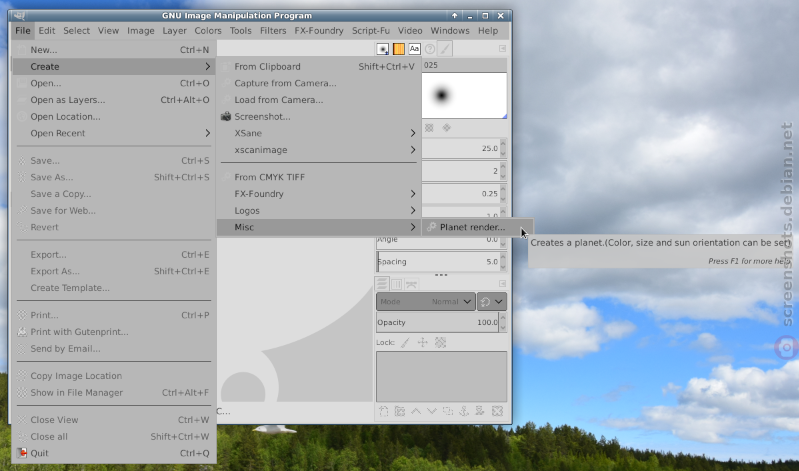Open the mode reset icon dropdown next to Mode
799x471 pixels.
tap(492, 302)
